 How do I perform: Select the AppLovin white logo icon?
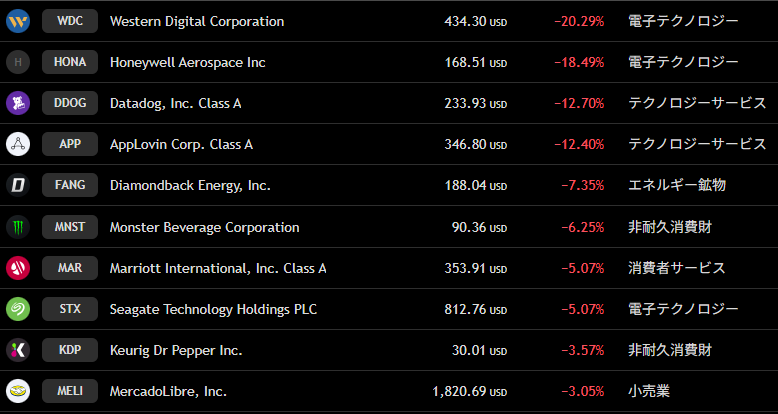[18, 144]
